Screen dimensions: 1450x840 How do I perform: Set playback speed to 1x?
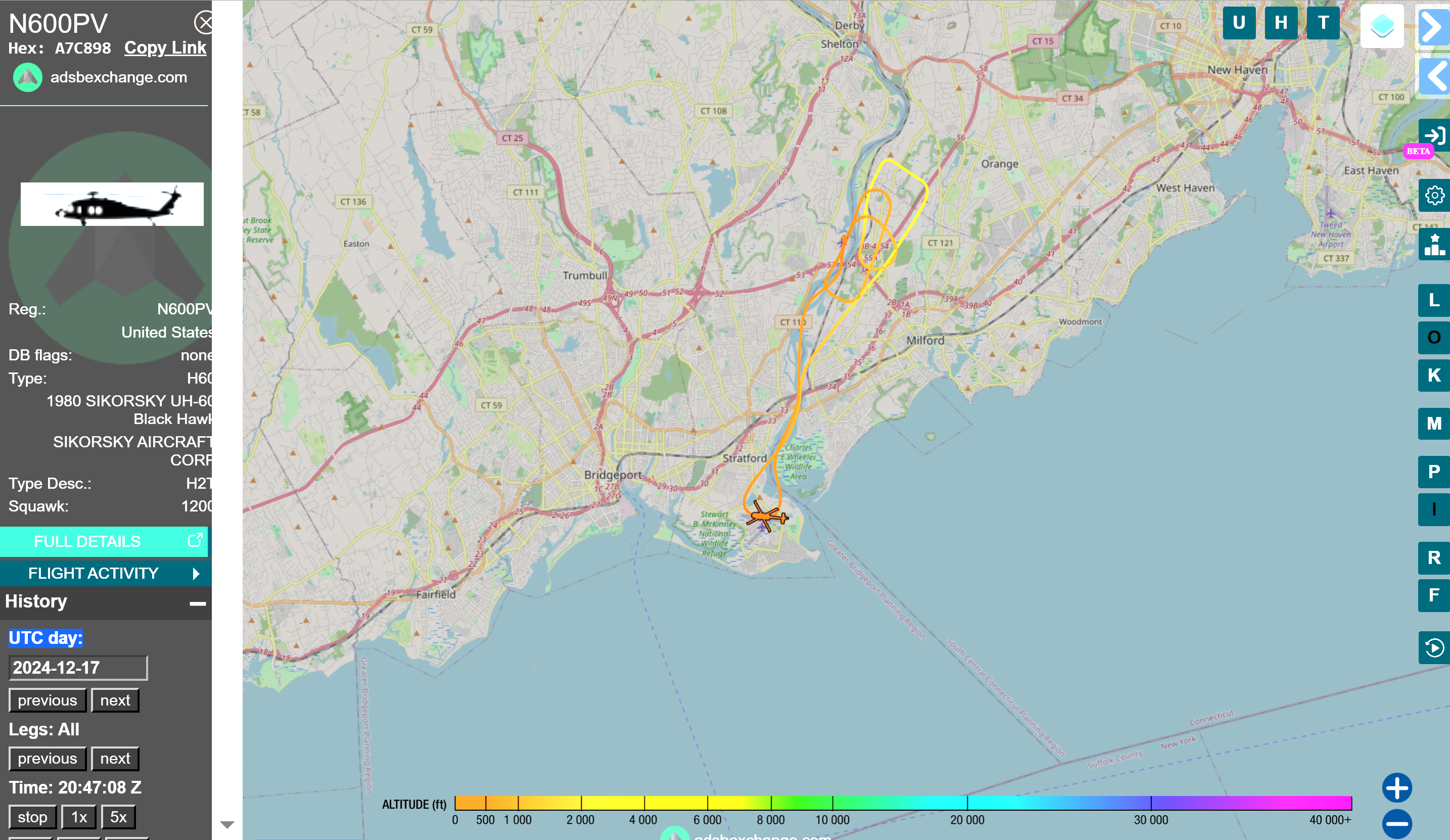click(79, 817)
